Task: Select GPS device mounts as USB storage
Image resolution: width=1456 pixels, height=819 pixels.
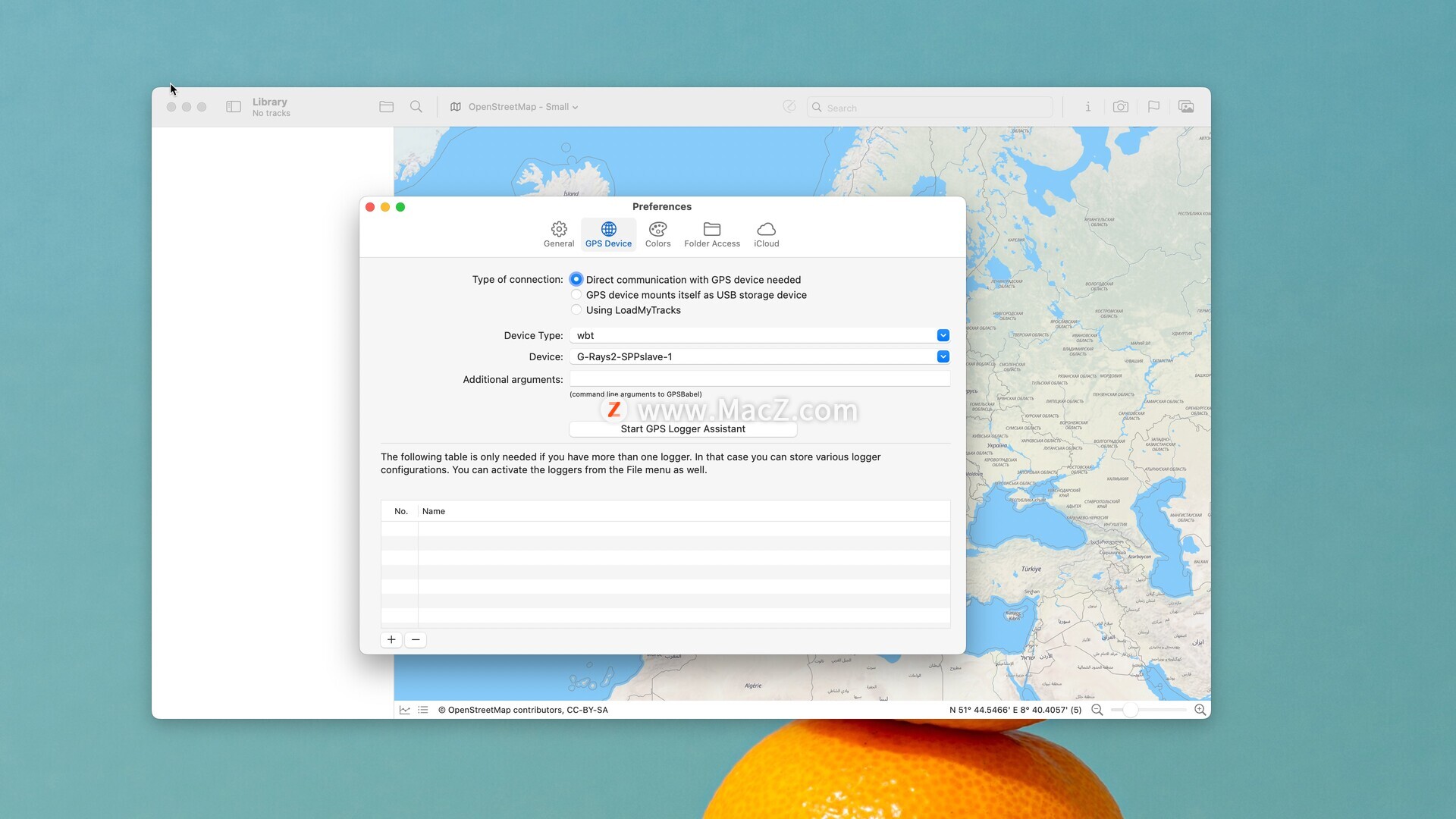Action: point(576,295)
